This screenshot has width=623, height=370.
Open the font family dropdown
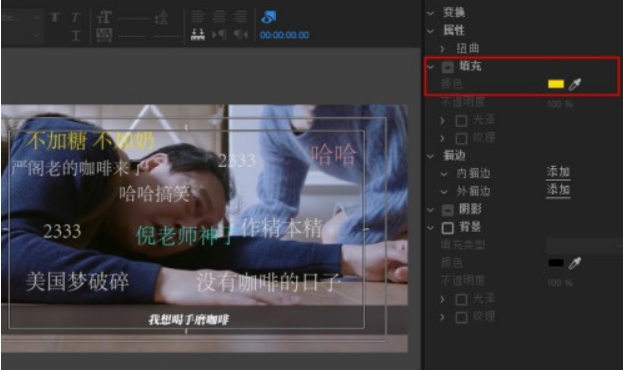point(21,17)
